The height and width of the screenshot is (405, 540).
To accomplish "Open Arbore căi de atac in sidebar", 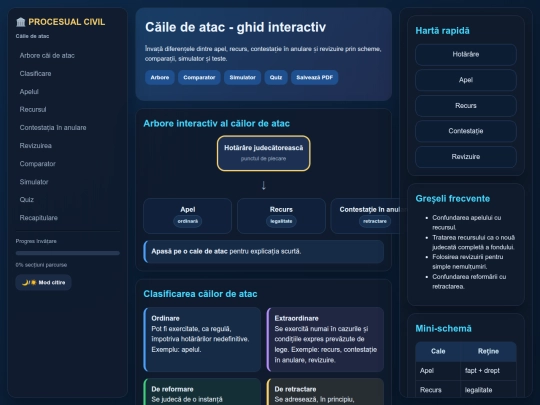I will [x=47, y=55].
